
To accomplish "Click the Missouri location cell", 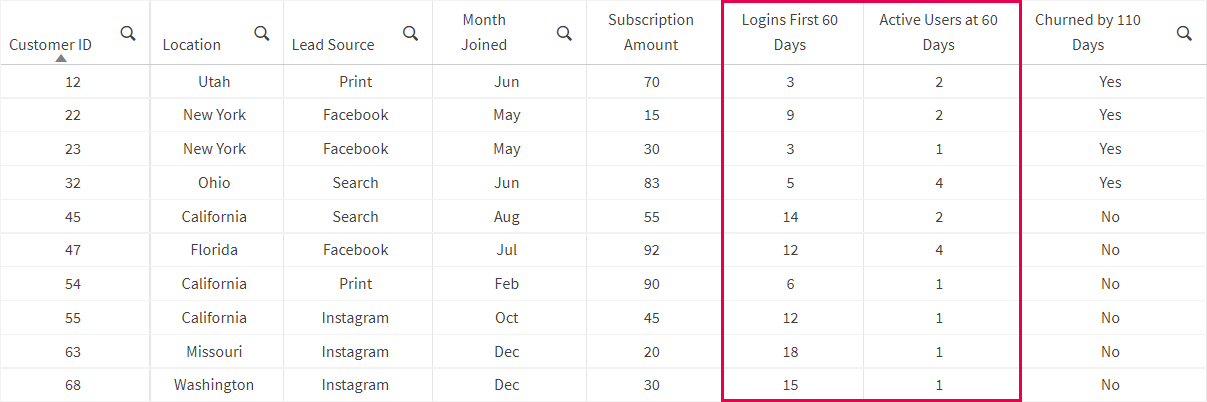I will (214, 351).
